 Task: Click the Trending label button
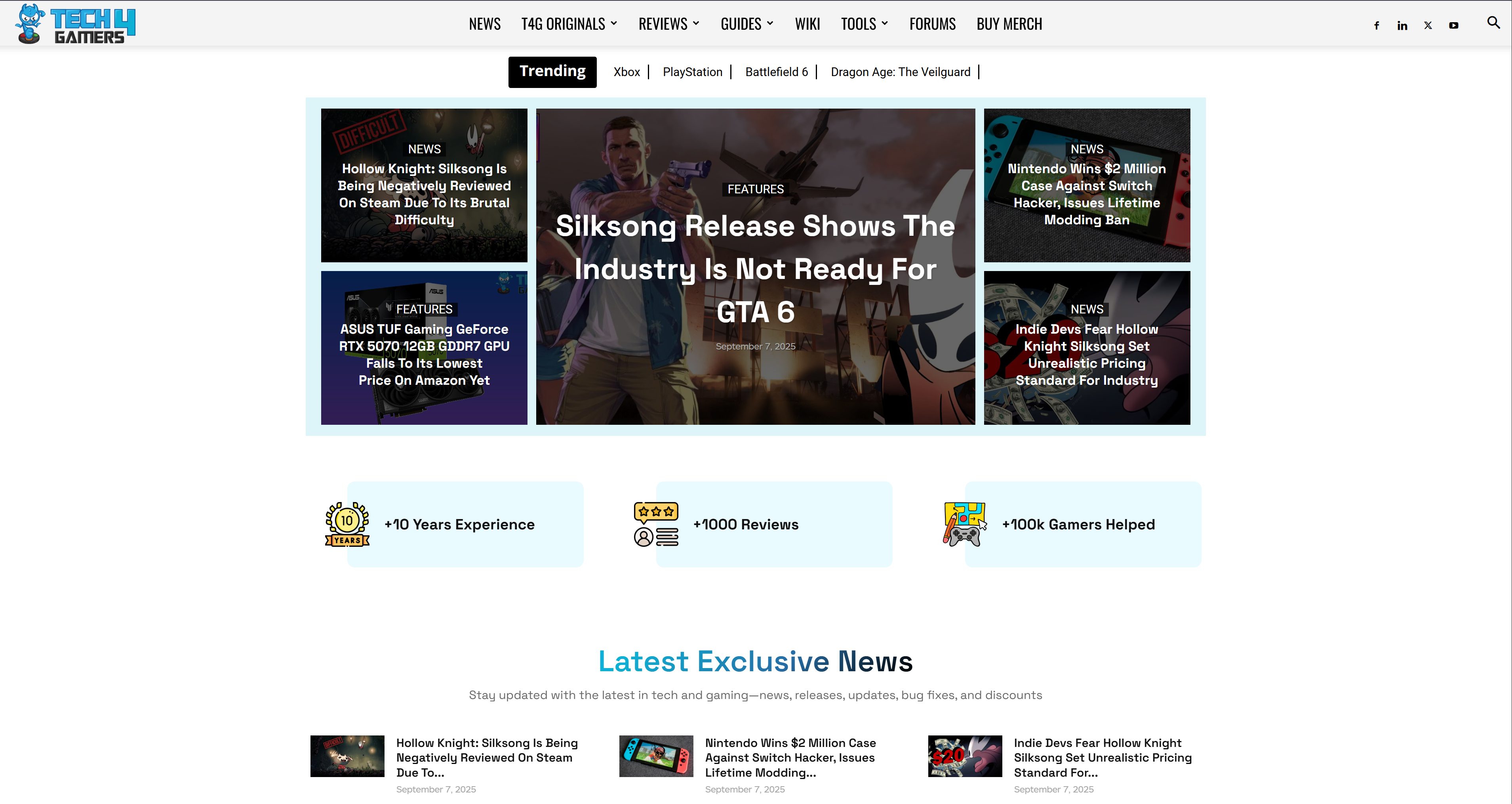(552, 72)
